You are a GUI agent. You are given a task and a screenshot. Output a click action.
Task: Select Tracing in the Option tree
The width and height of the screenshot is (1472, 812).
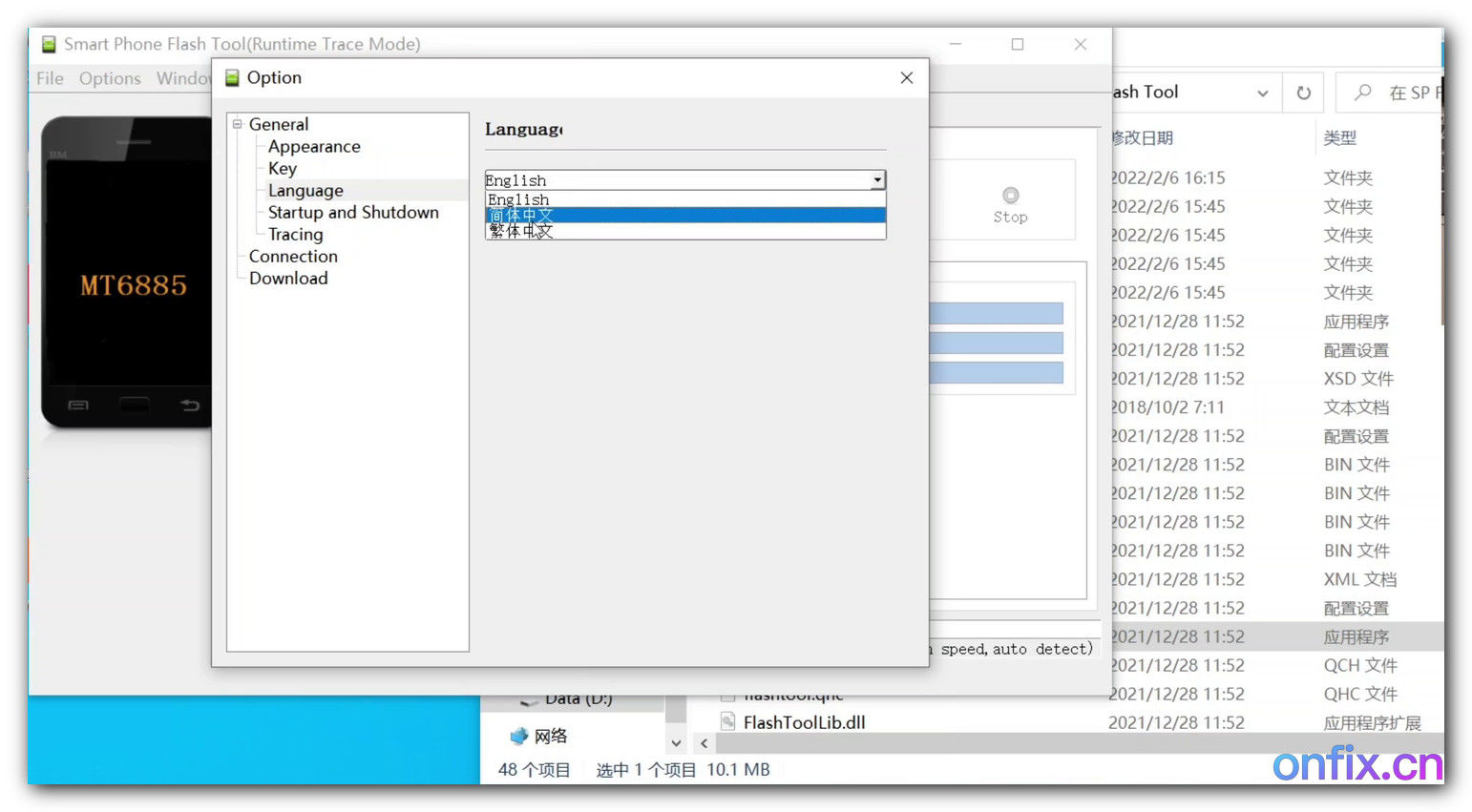(294, 234)
